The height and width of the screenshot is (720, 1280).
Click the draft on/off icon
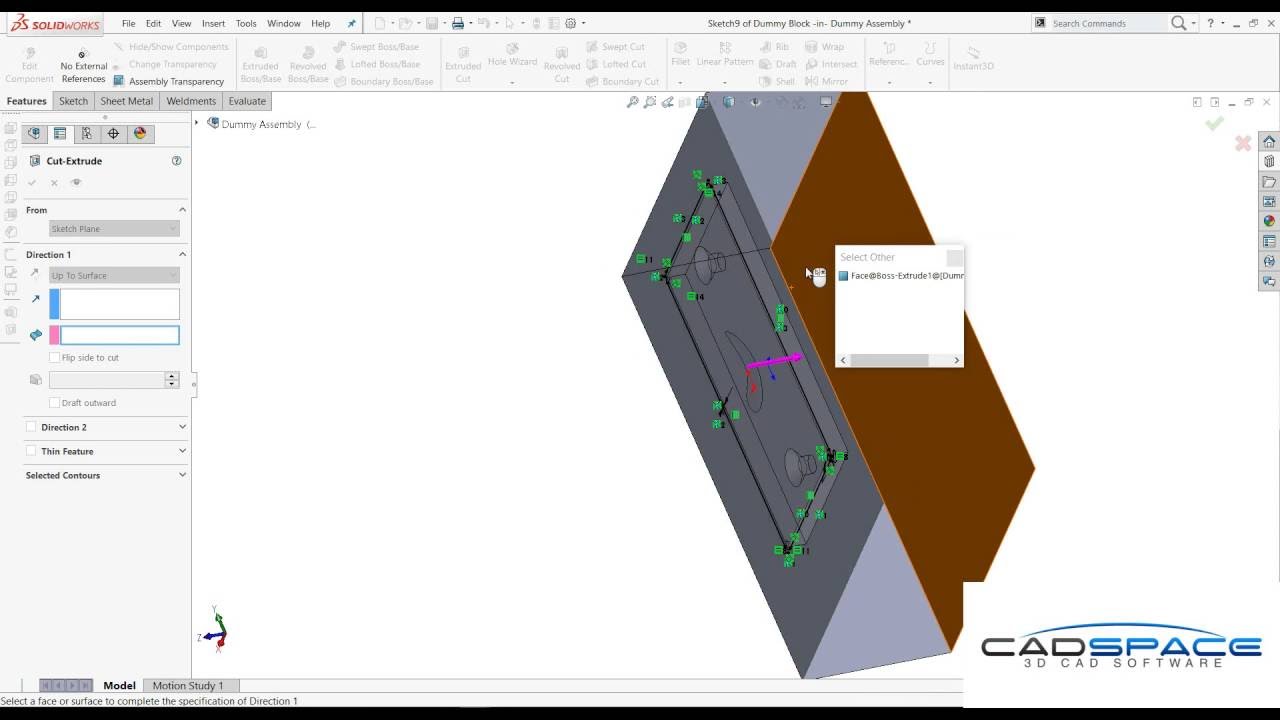(36, 380)
